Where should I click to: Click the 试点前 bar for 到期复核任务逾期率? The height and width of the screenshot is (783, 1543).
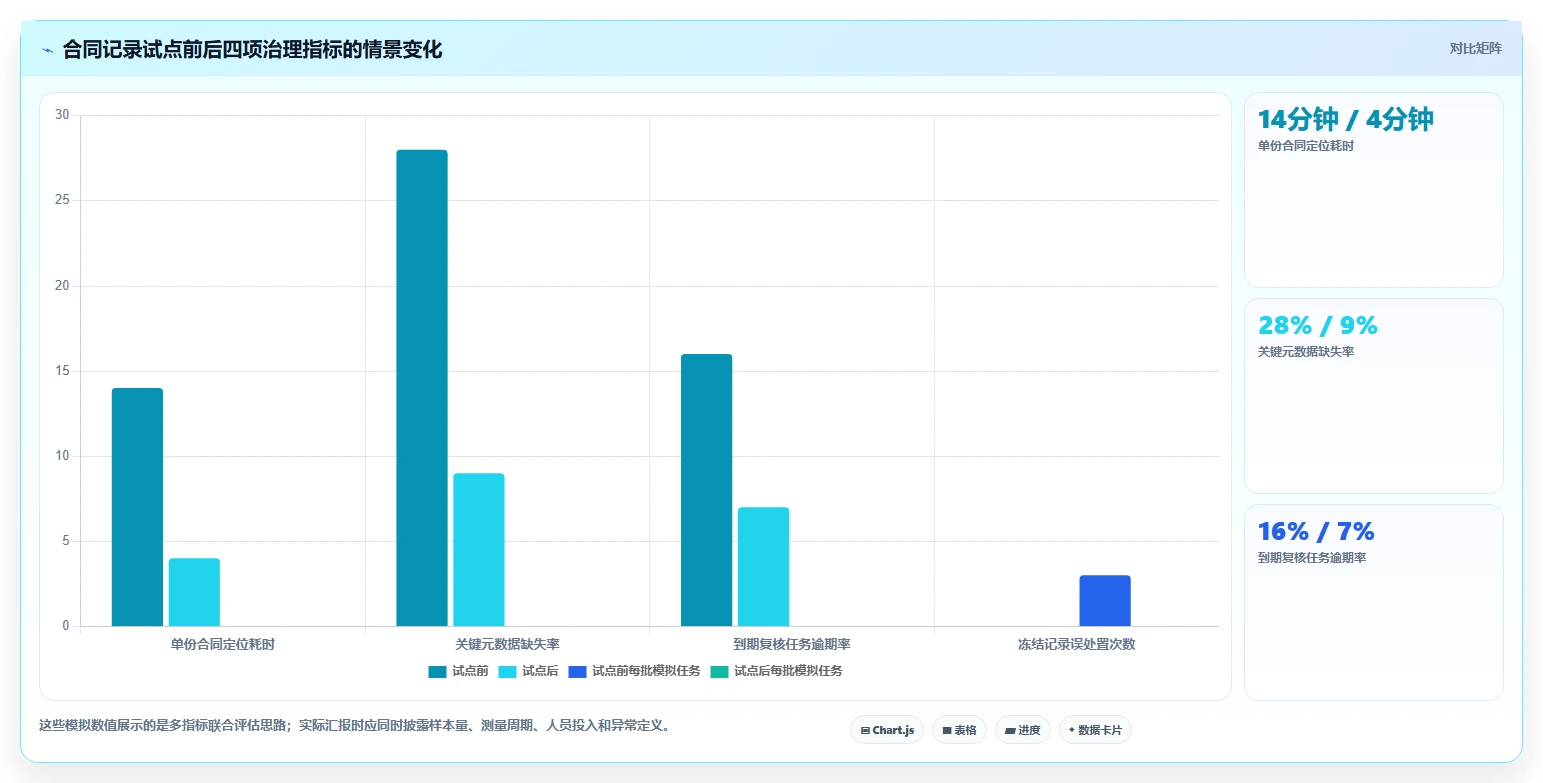[706, 490]
